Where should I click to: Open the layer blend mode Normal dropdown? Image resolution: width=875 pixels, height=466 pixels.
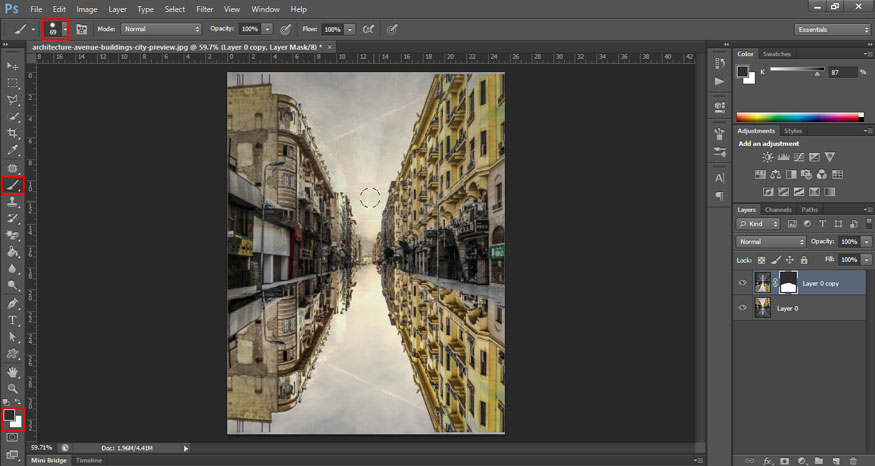click(771, 242)
